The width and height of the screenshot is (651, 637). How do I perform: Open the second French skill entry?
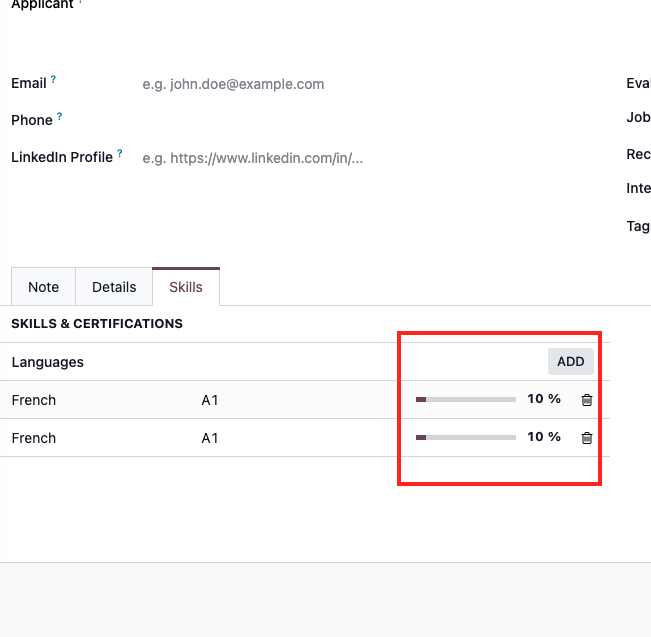34,438
